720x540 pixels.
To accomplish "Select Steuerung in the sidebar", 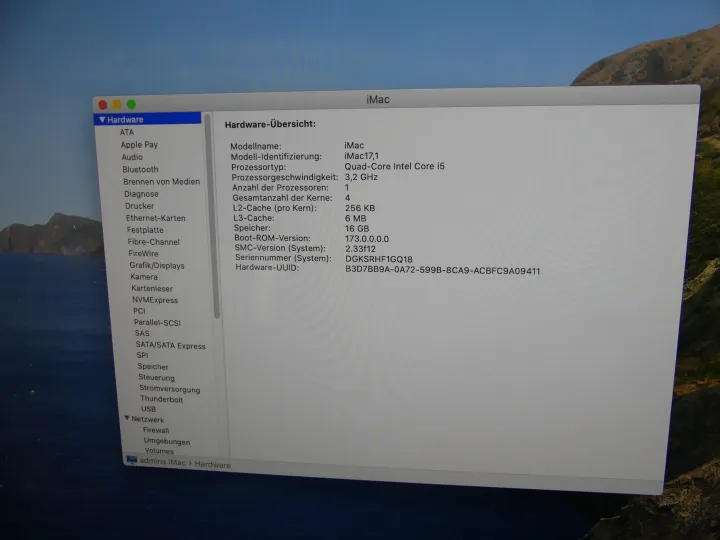I will 157,377.
